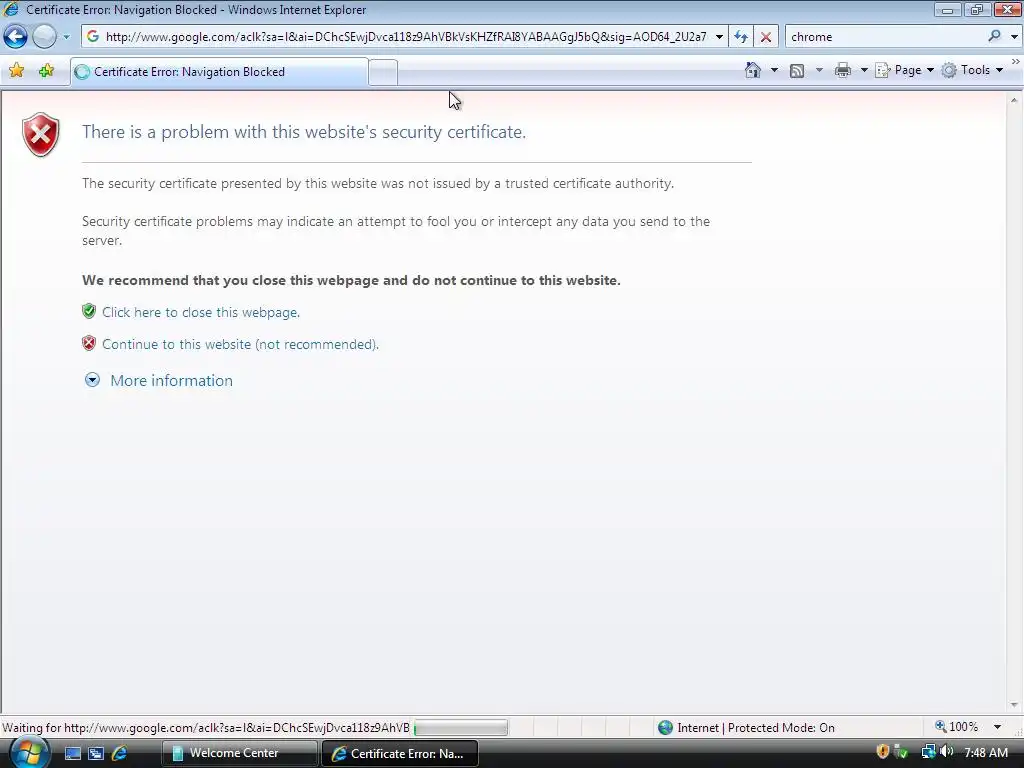1024x768 pixels.
Task: Click the scrollbar up arrow
Action: click(x=1014, y=101)
